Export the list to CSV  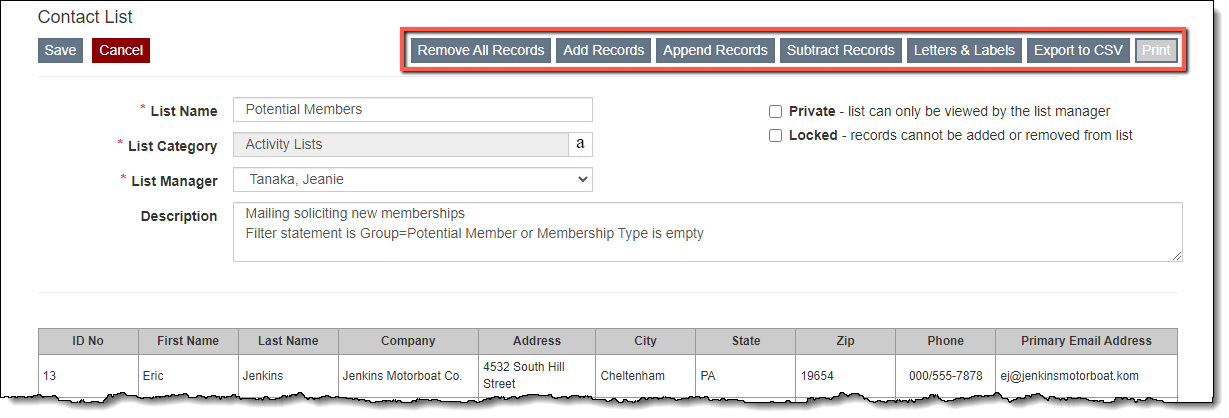coord(1078,51)
